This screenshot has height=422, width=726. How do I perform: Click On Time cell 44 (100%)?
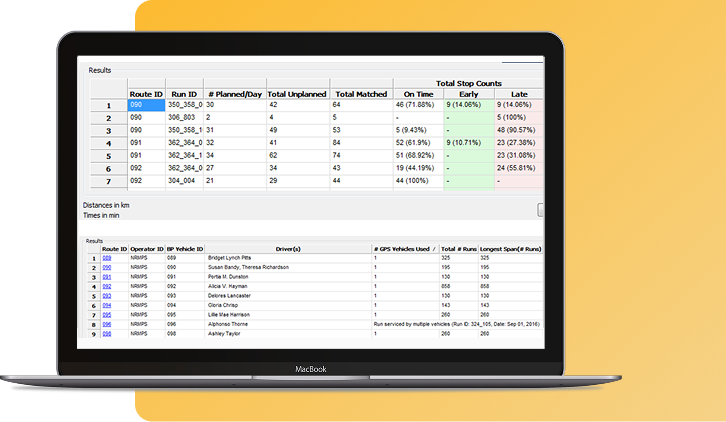[418, 182]
